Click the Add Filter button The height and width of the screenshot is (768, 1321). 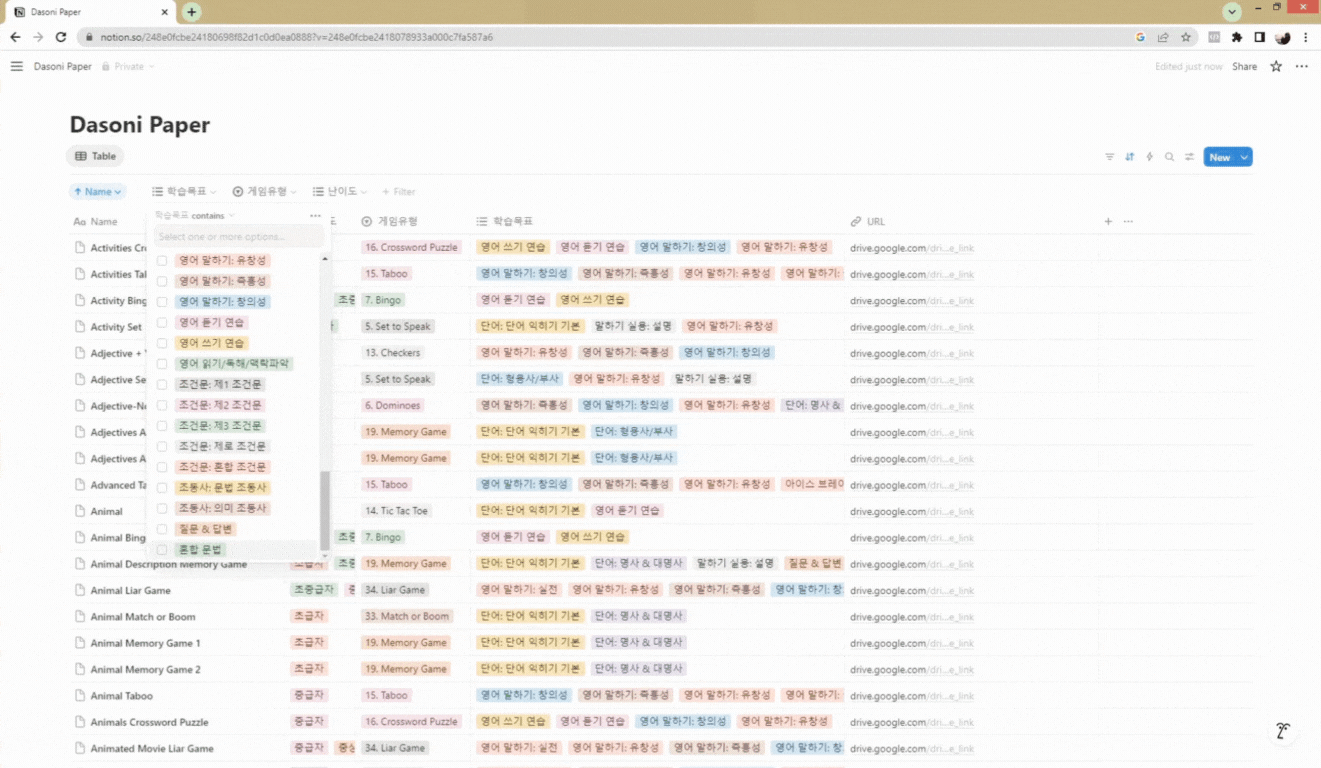(398, 191)
